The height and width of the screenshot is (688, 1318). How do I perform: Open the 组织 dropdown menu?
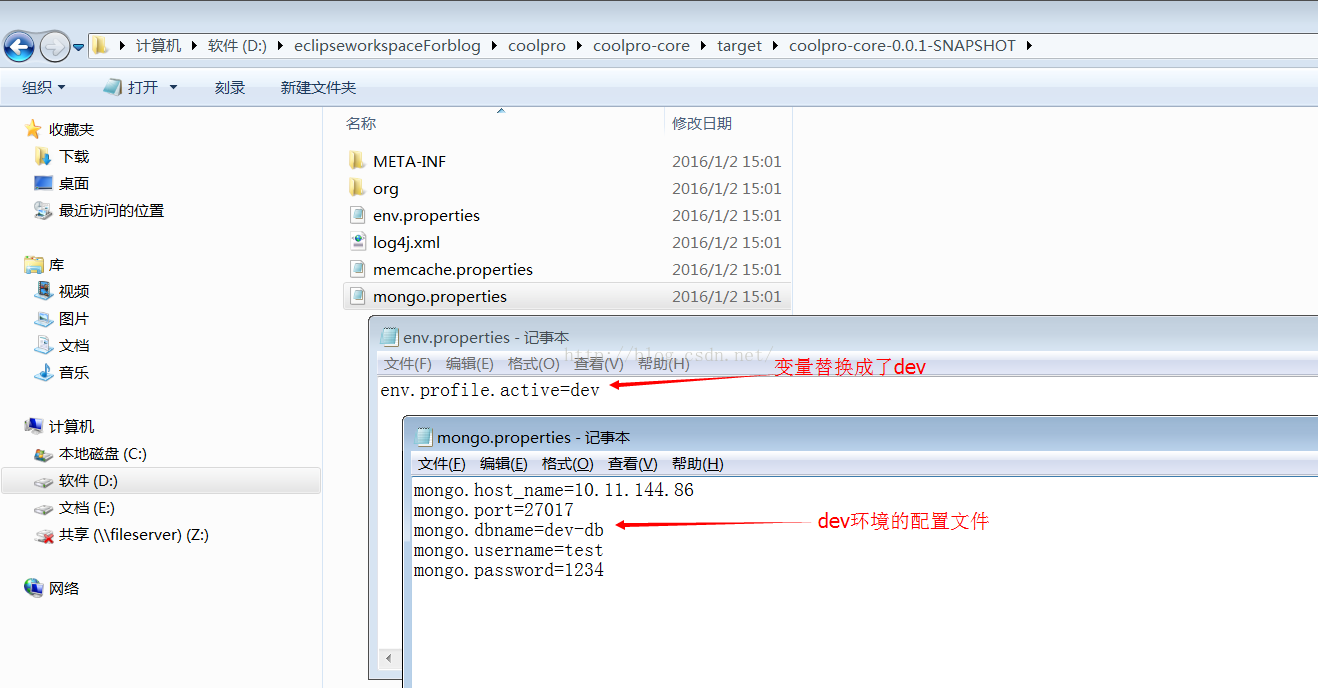44,88
